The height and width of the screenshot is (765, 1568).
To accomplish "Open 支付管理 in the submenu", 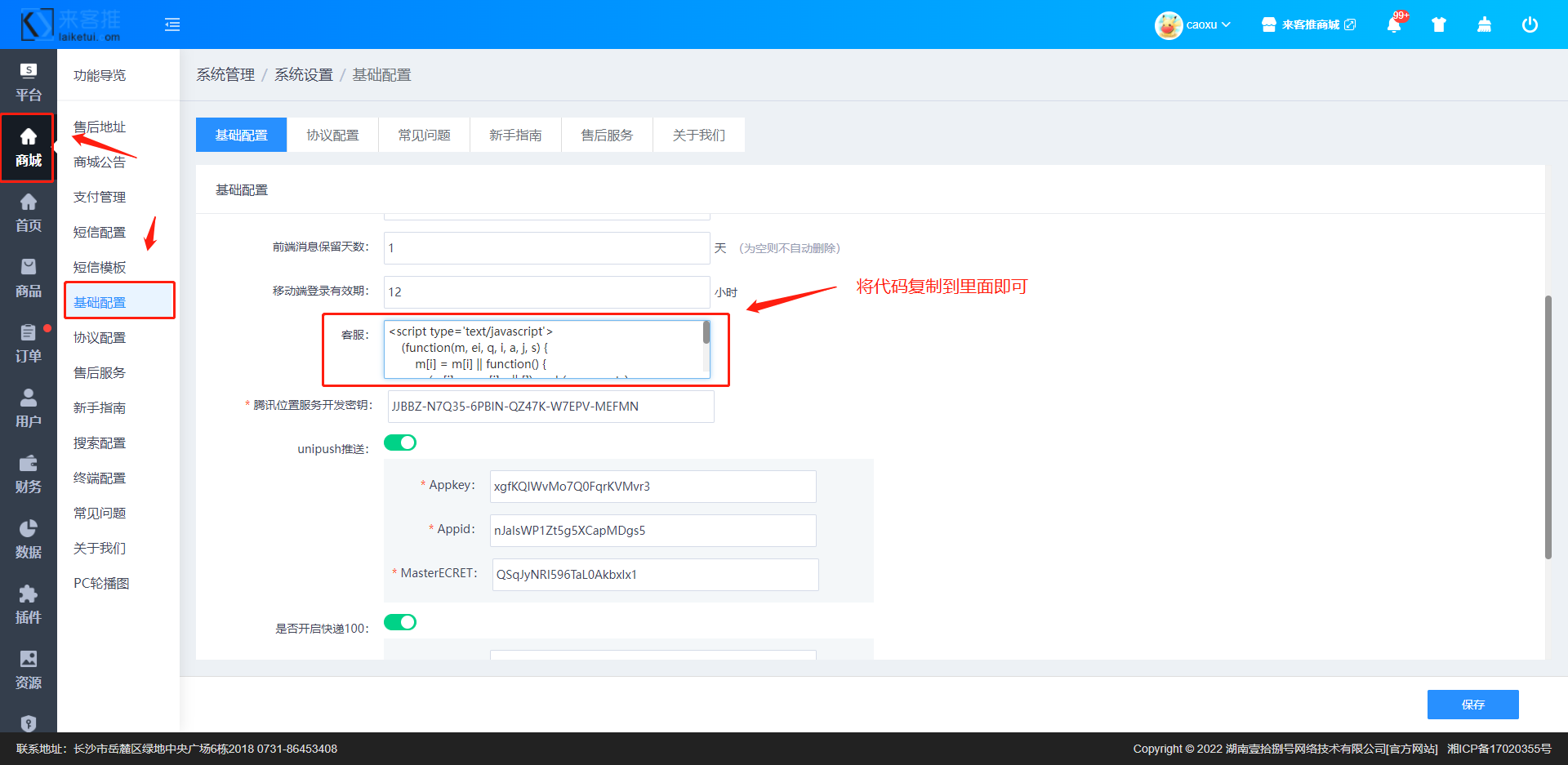I will (100, 197).
